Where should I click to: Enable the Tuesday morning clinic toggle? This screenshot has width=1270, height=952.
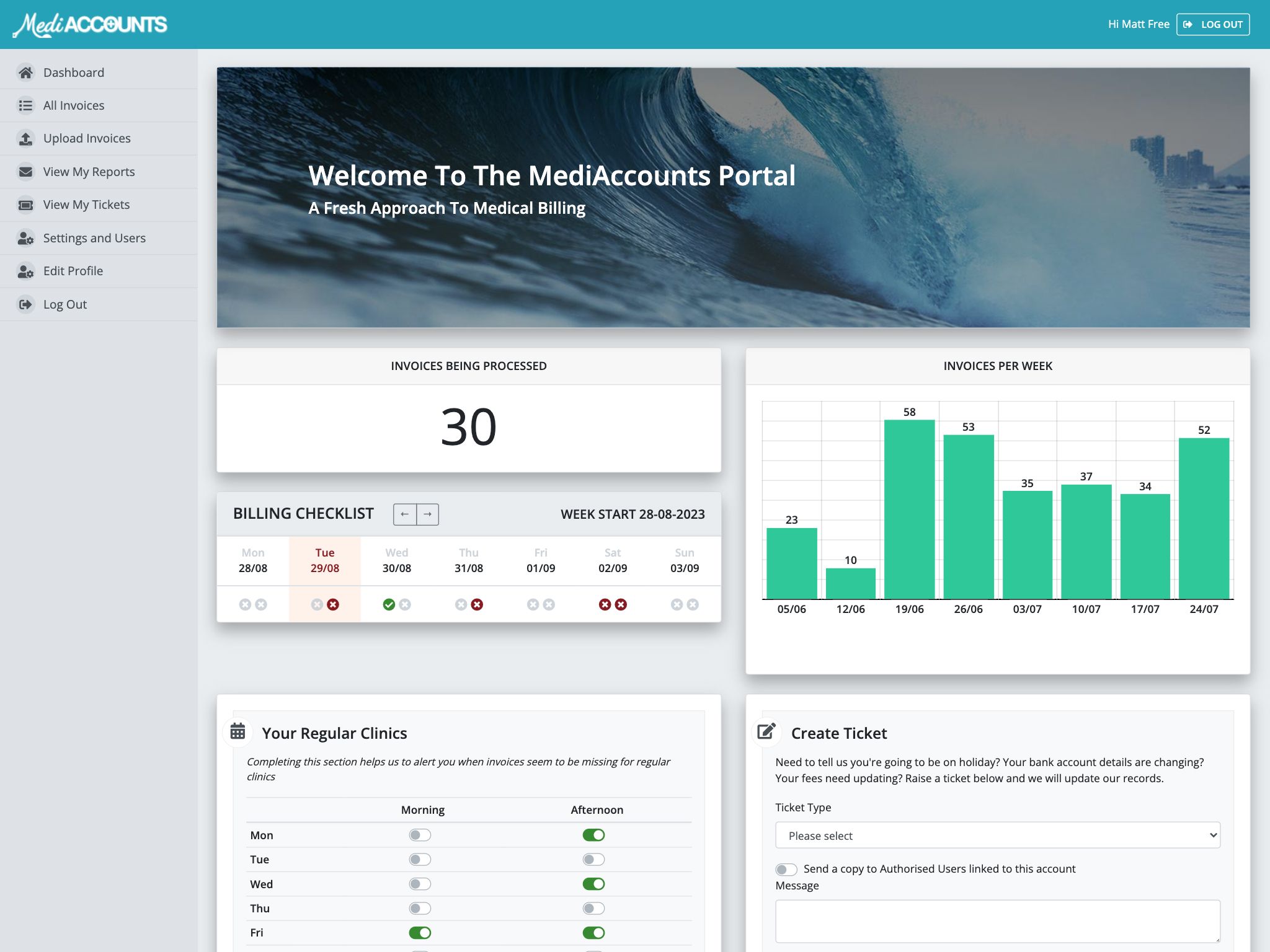(420, 860)
